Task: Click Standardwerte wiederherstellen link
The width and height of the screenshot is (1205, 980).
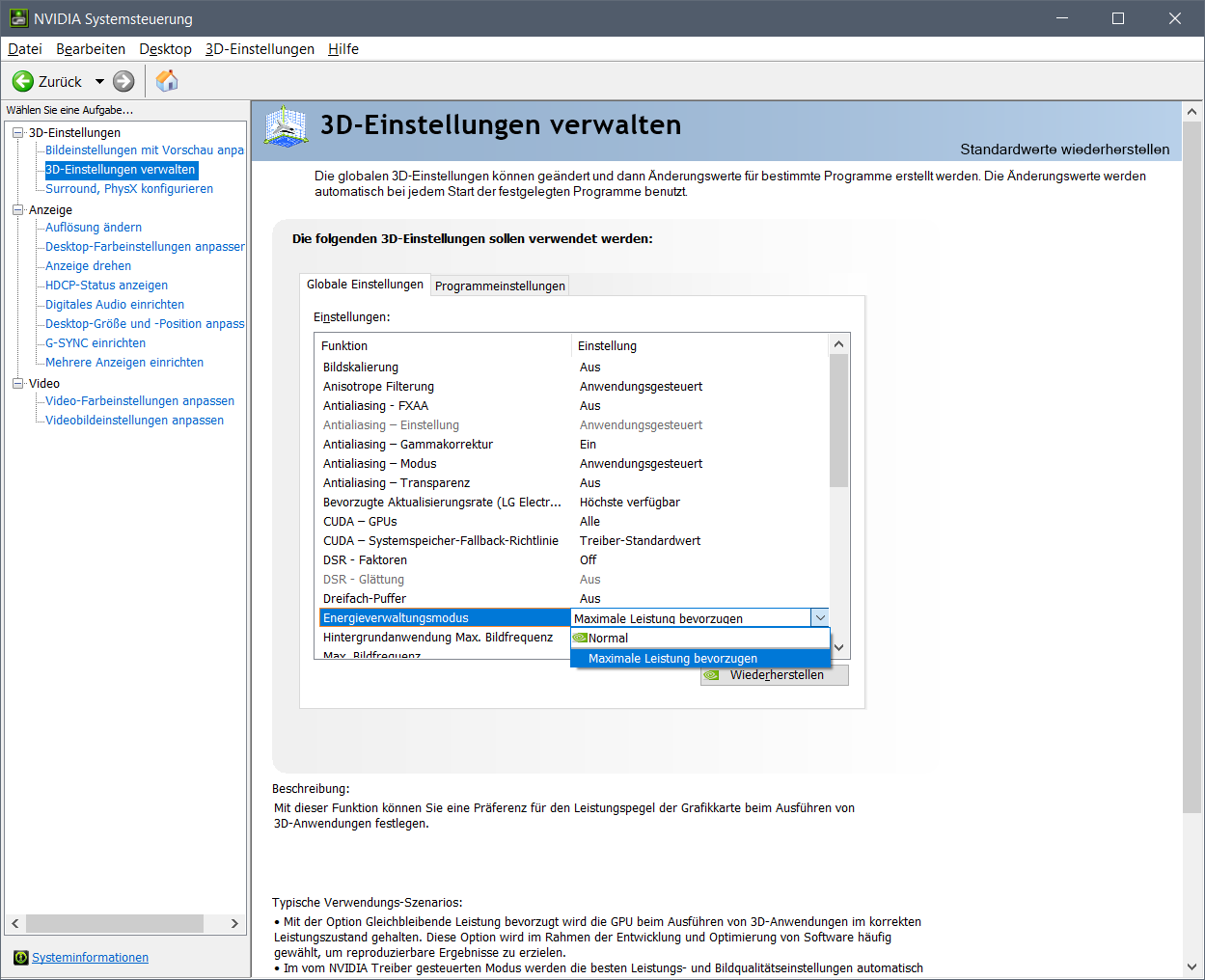Action: 1065,150
